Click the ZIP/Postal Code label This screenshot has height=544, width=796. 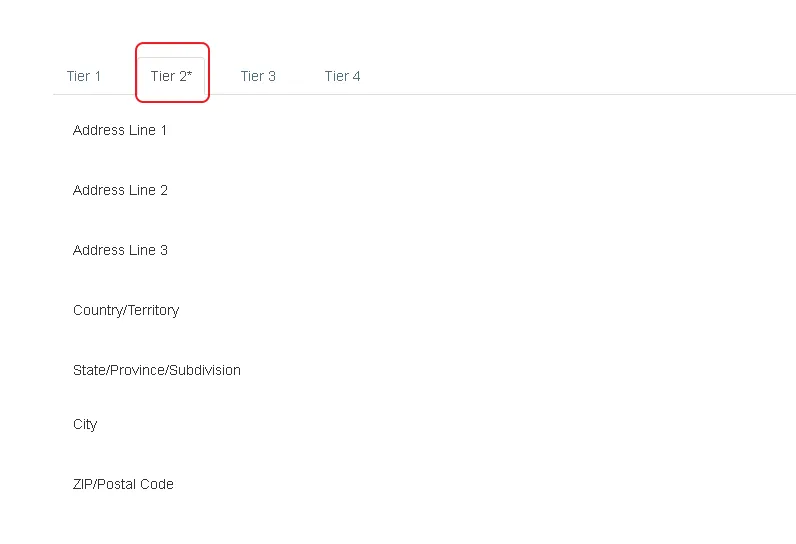[123, 484]
